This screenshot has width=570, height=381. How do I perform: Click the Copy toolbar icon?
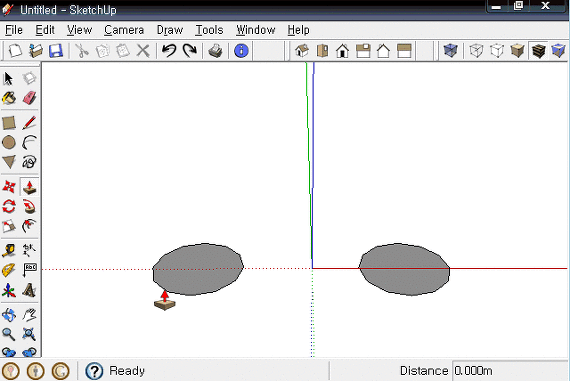pyautogui.click(x=103, y=51)
